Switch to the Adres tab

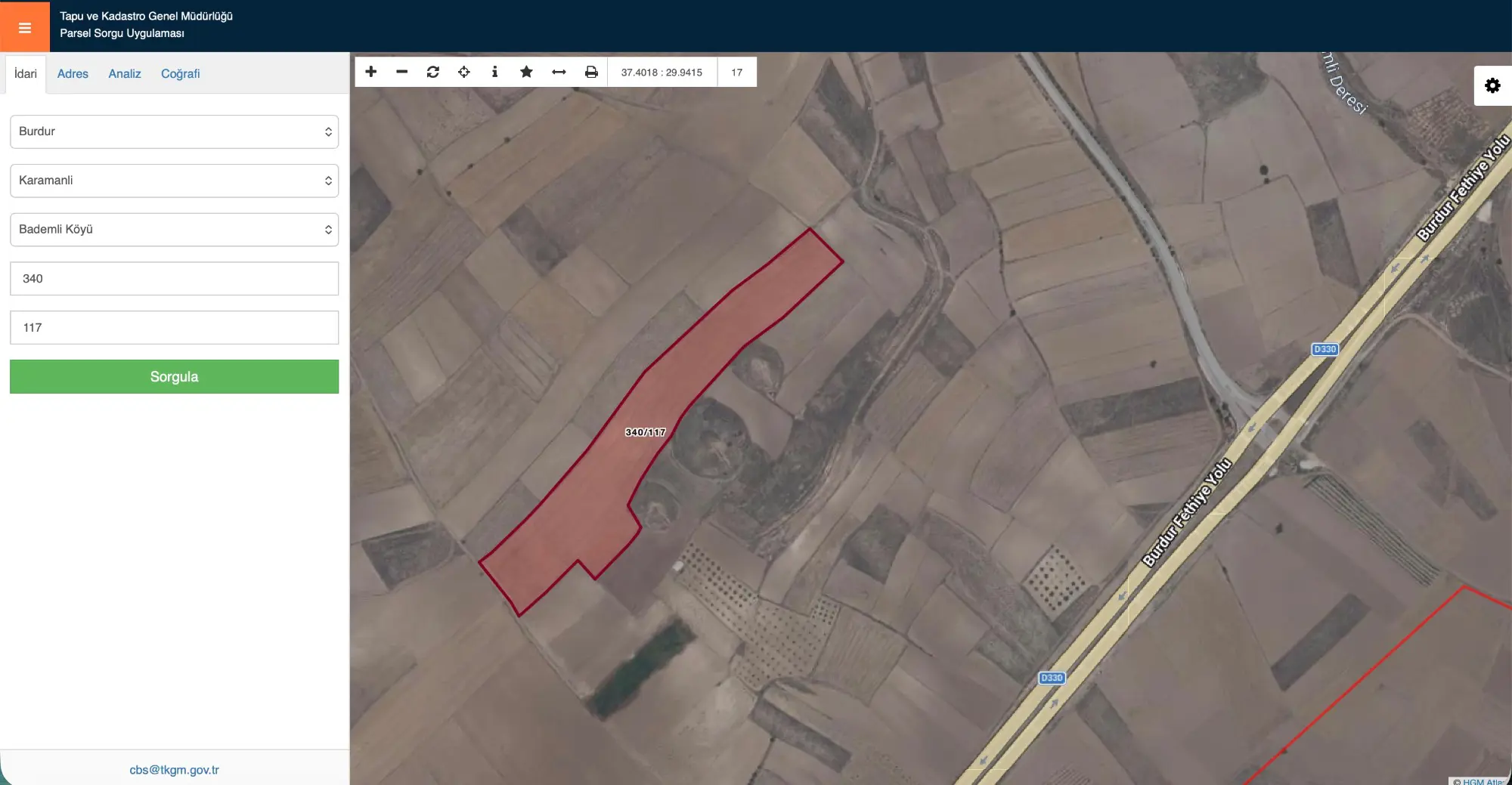pos(73,74)
